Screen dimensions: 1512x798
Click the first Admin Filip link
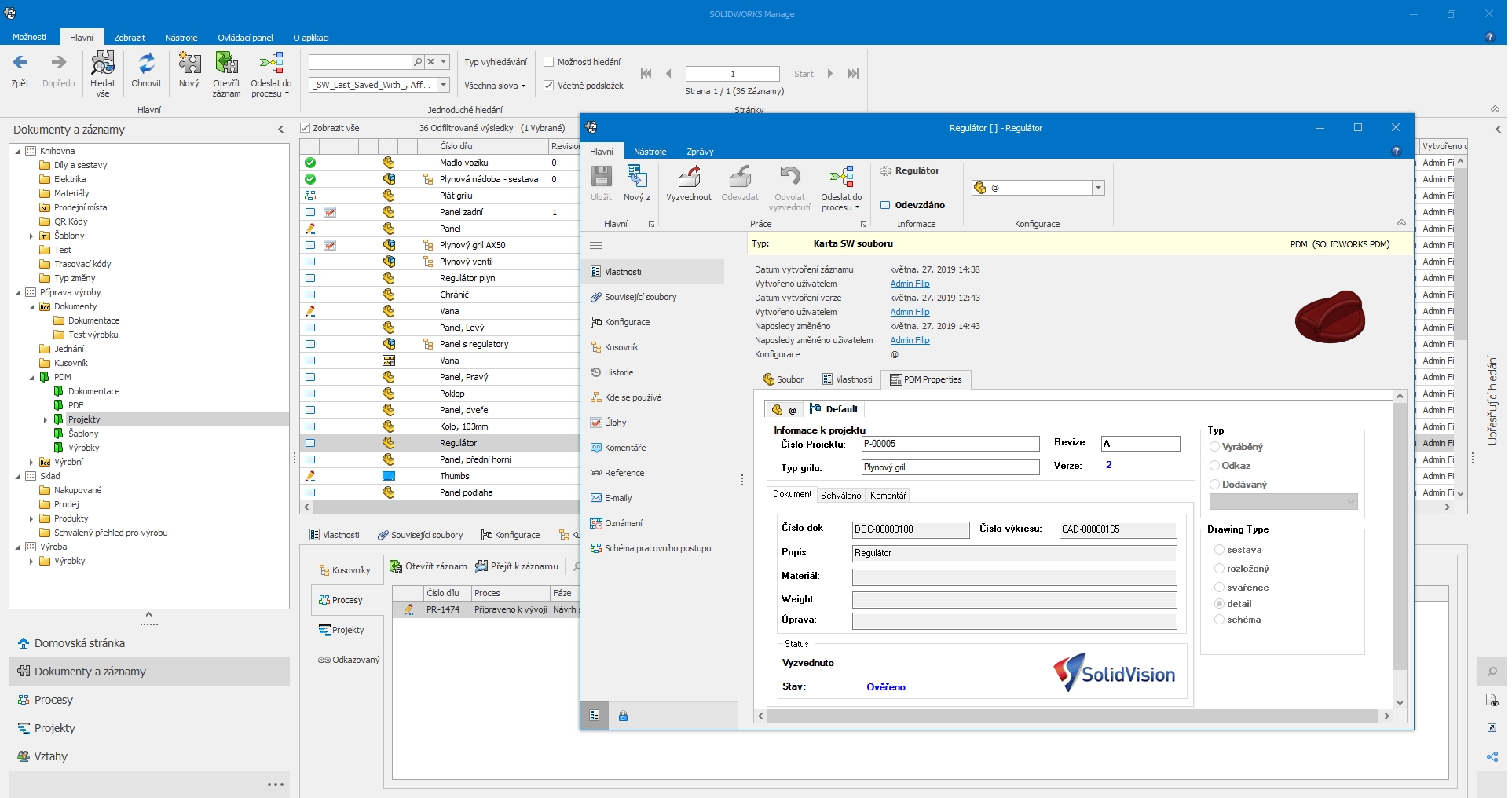coord(910,284)
